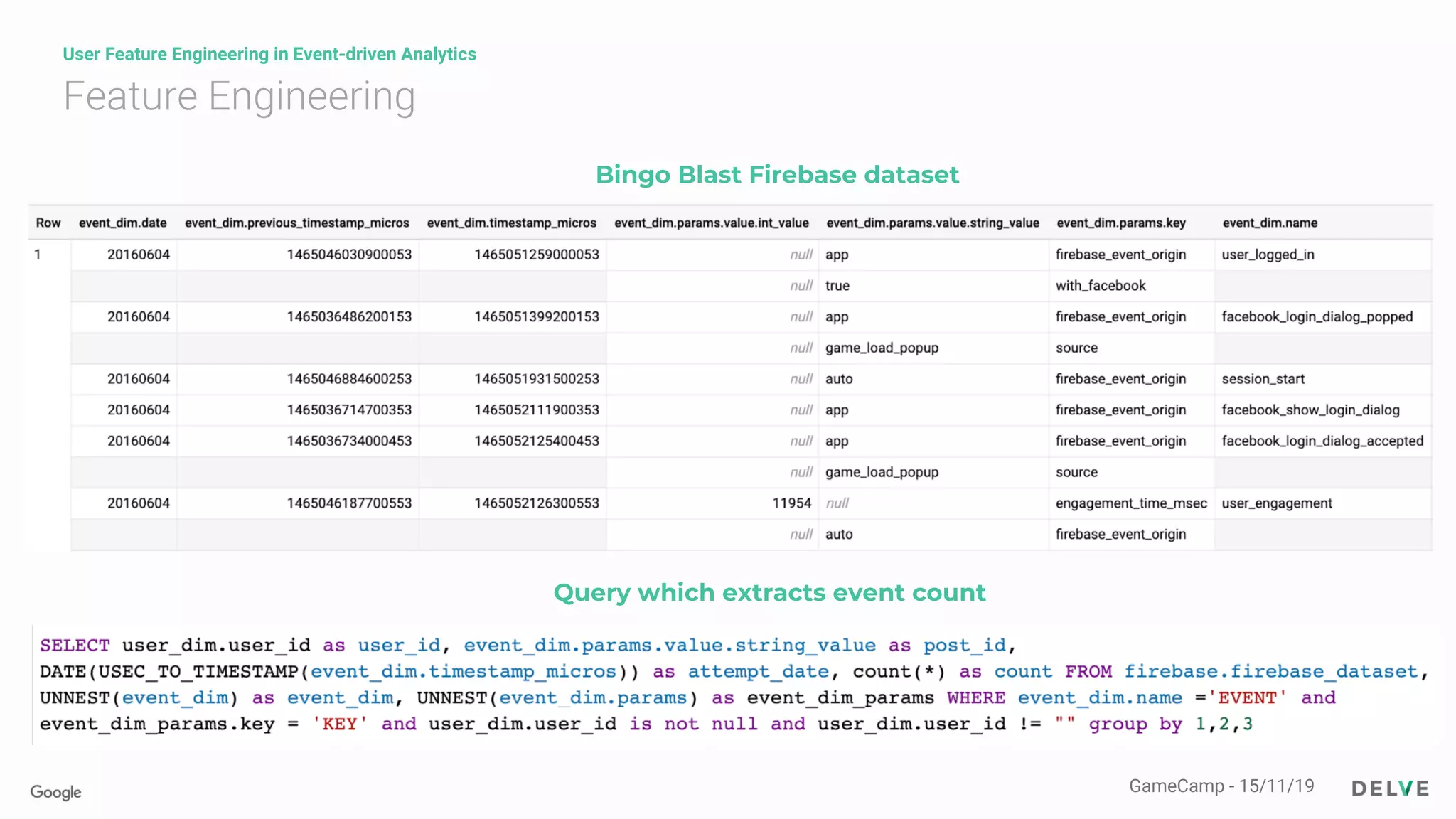Click the 'EVENT' string literal in query
Image resolution: width=1456 pixels, height=819 pixels.
(x=1248, y=698)
